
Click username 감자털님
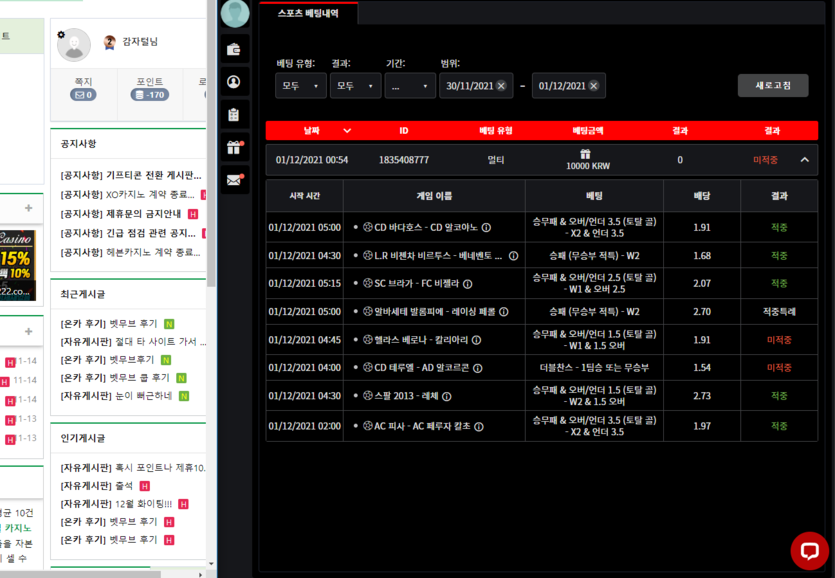pos(140,42)
